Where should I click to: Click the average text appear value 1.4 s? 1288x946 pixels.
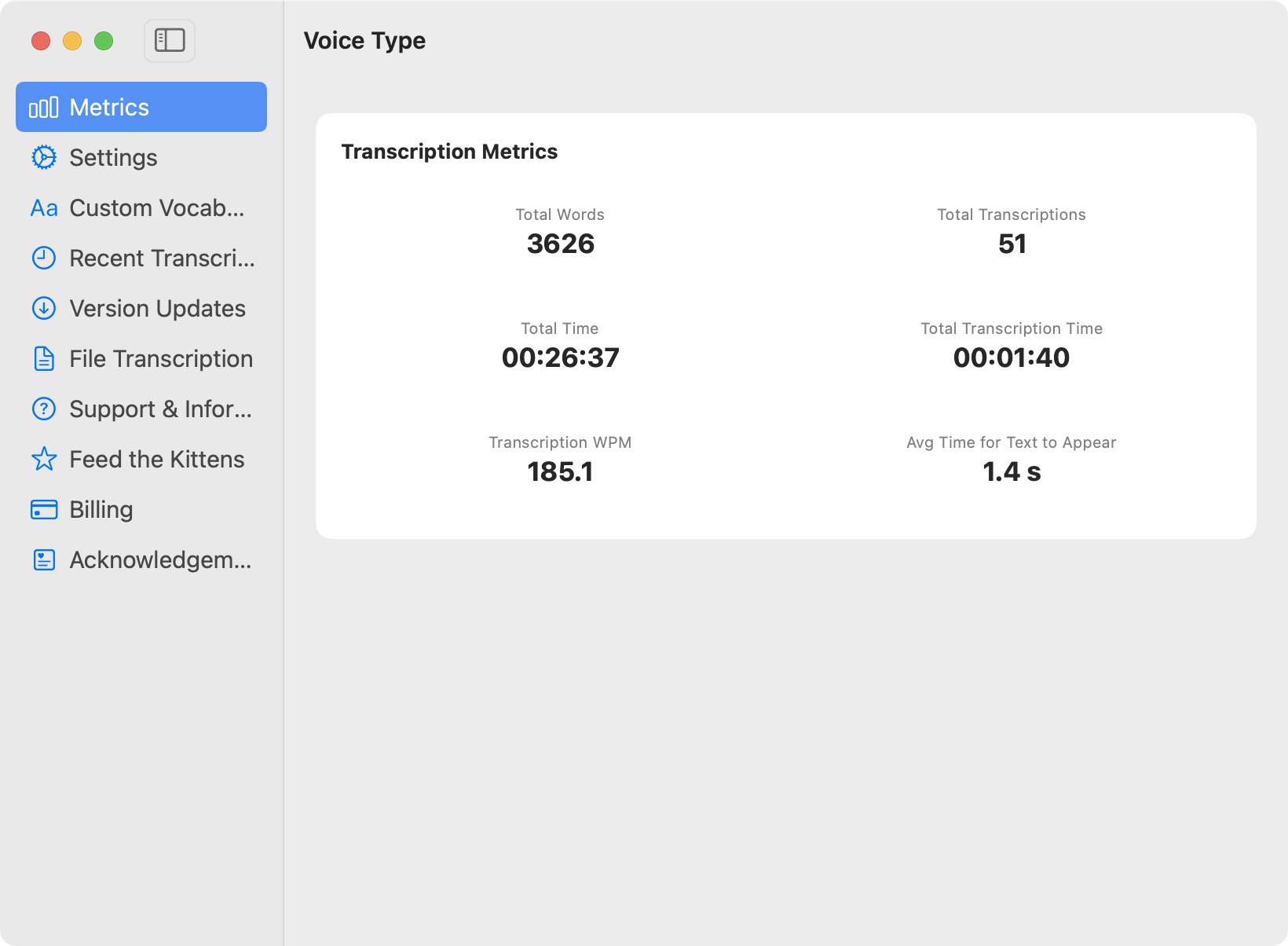[1012, 471]
